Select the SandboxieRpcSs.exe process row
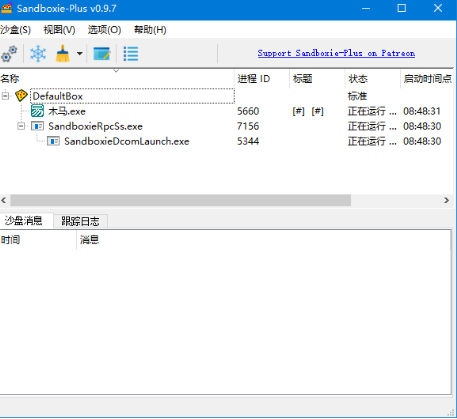Image resolution: width=457 pixels, height=419 pixels. tap(228, 126)
